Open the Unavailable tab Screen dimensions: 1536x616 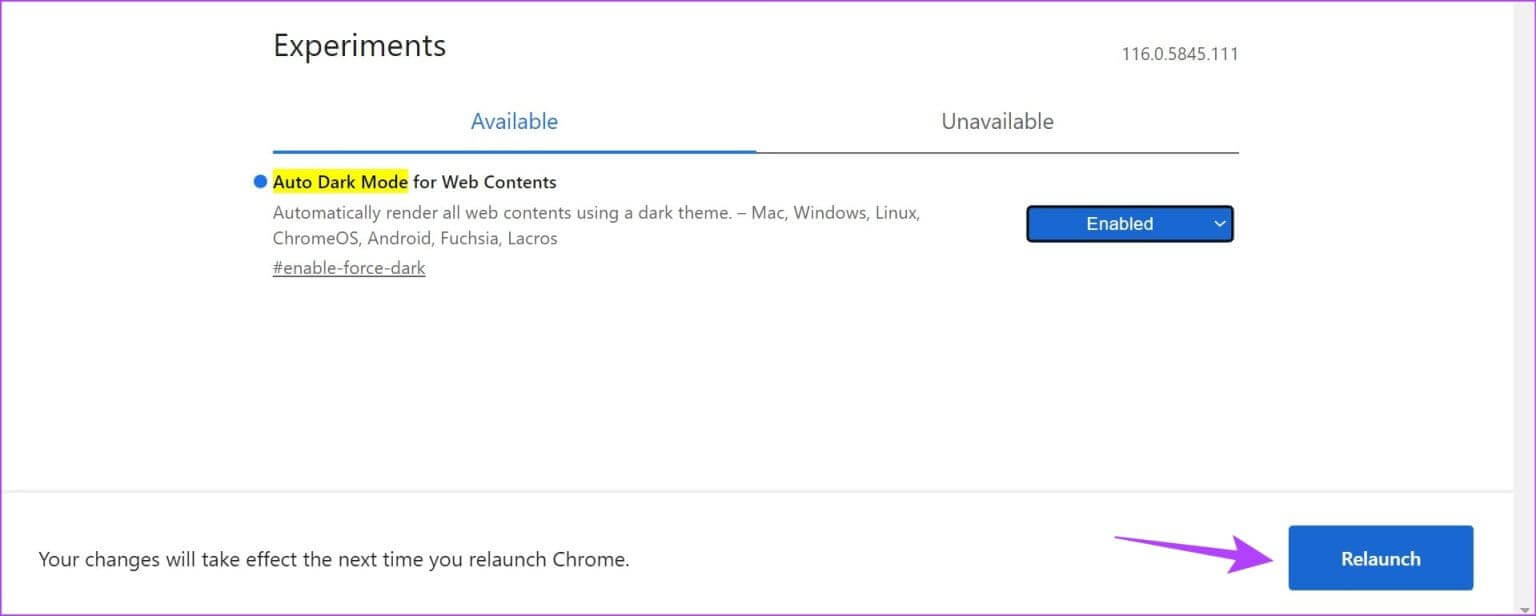pyautogui.click(x=997, y=122)
